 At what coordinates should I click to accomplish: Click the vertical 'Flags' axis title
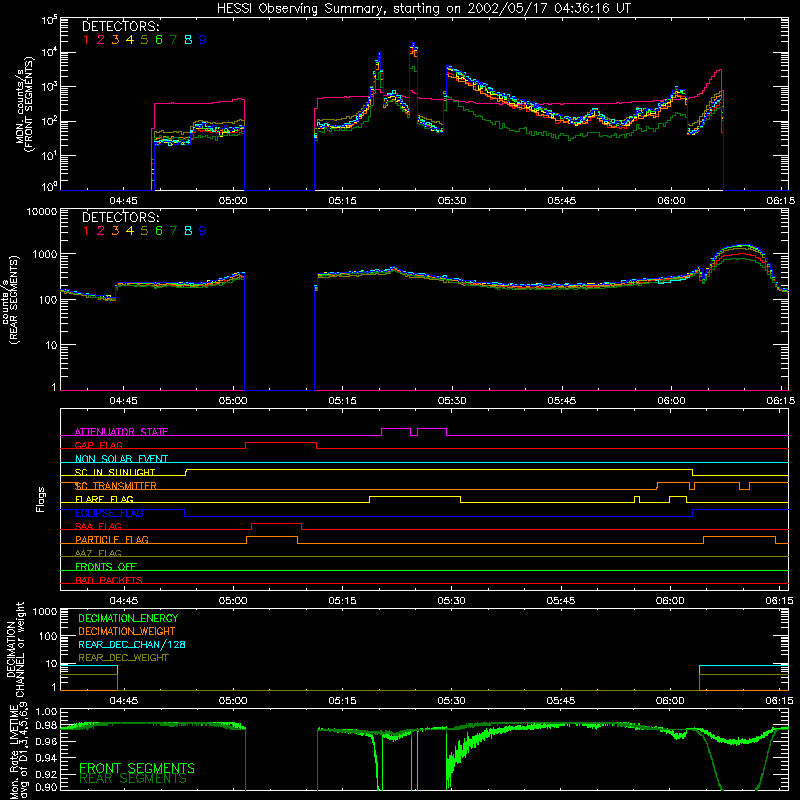pos(41,500)
